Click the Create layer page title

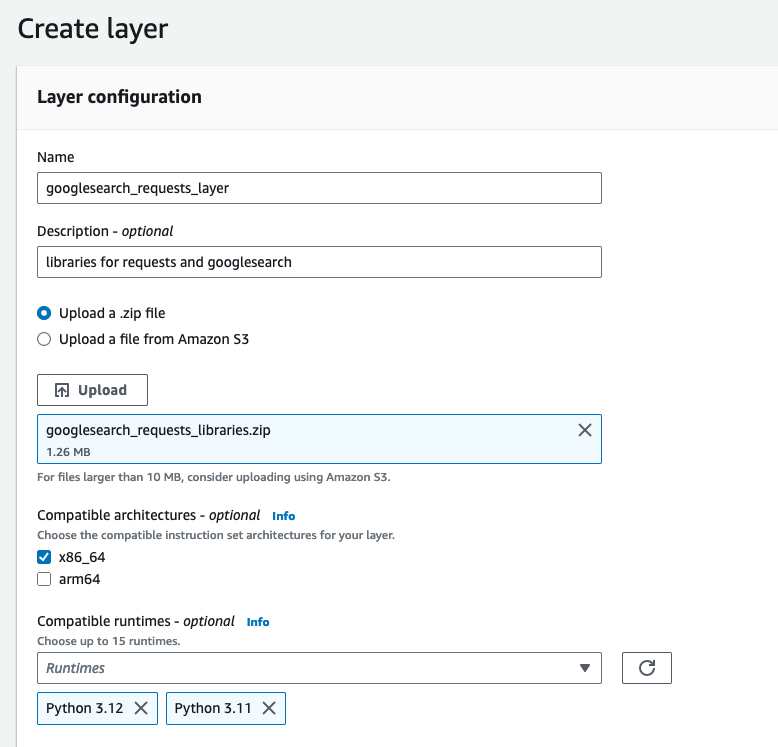click(x=93, y=29)
